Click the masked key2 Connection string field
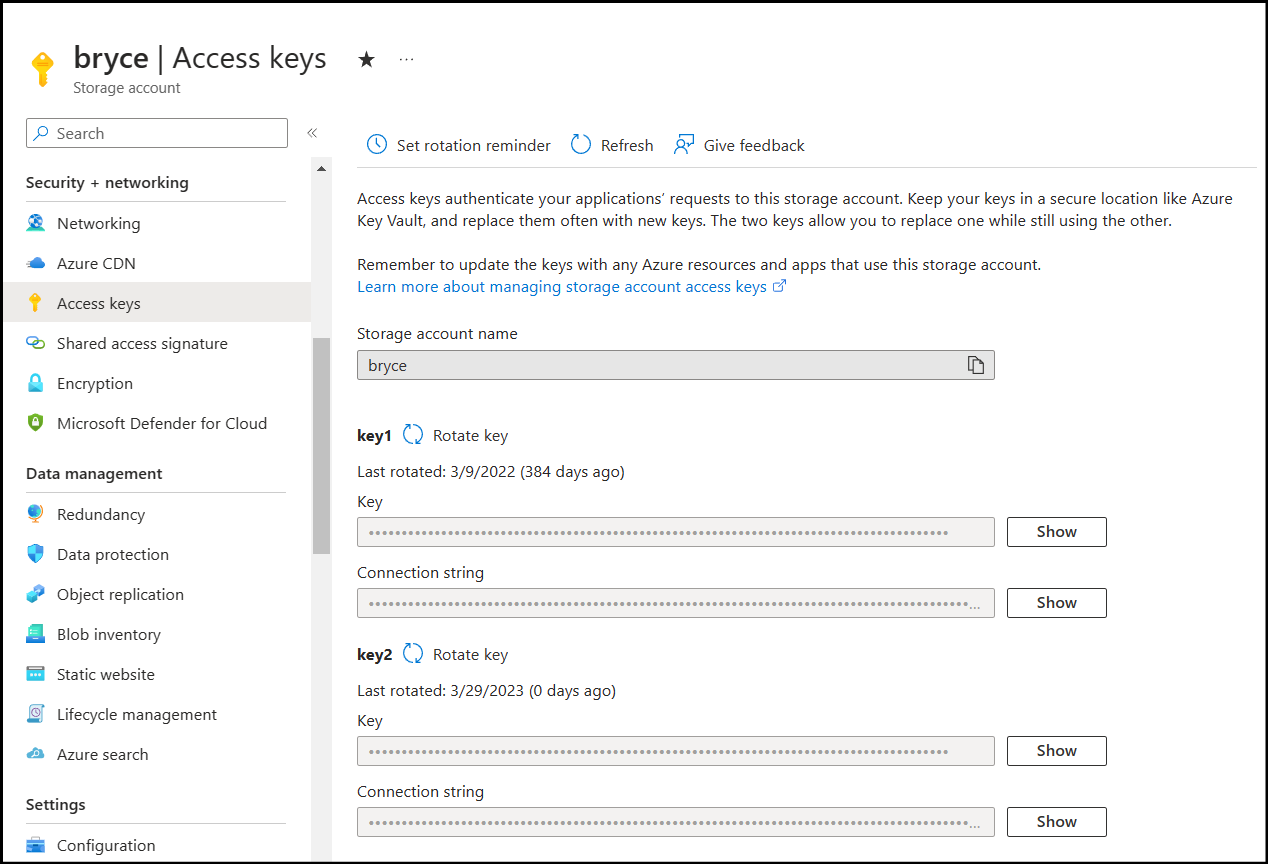The height and width of the screenshot is (864, 1268). pos(676,822)
